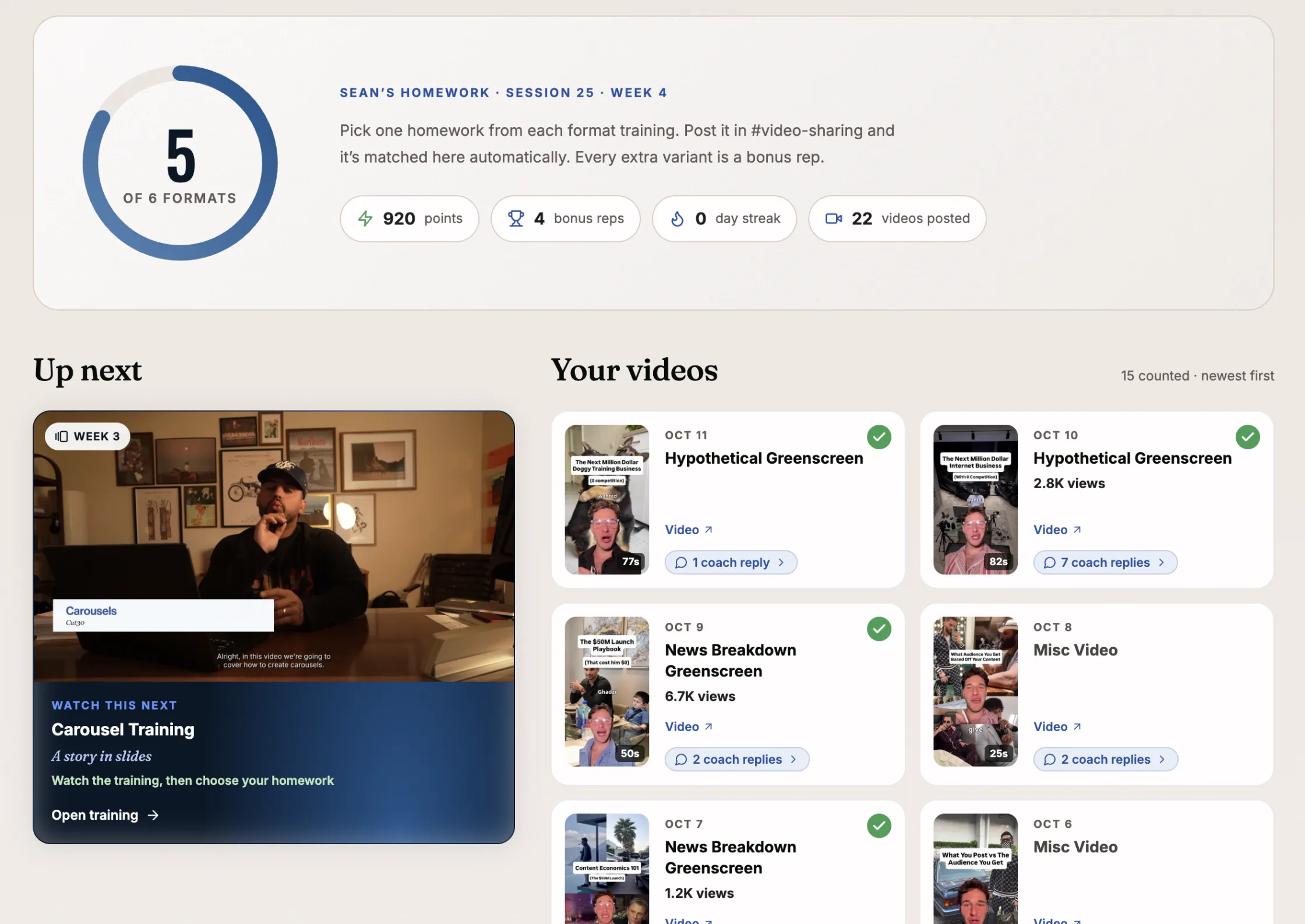
Task: Select the 22 videos posted pill
Action: tap(897, 218)
